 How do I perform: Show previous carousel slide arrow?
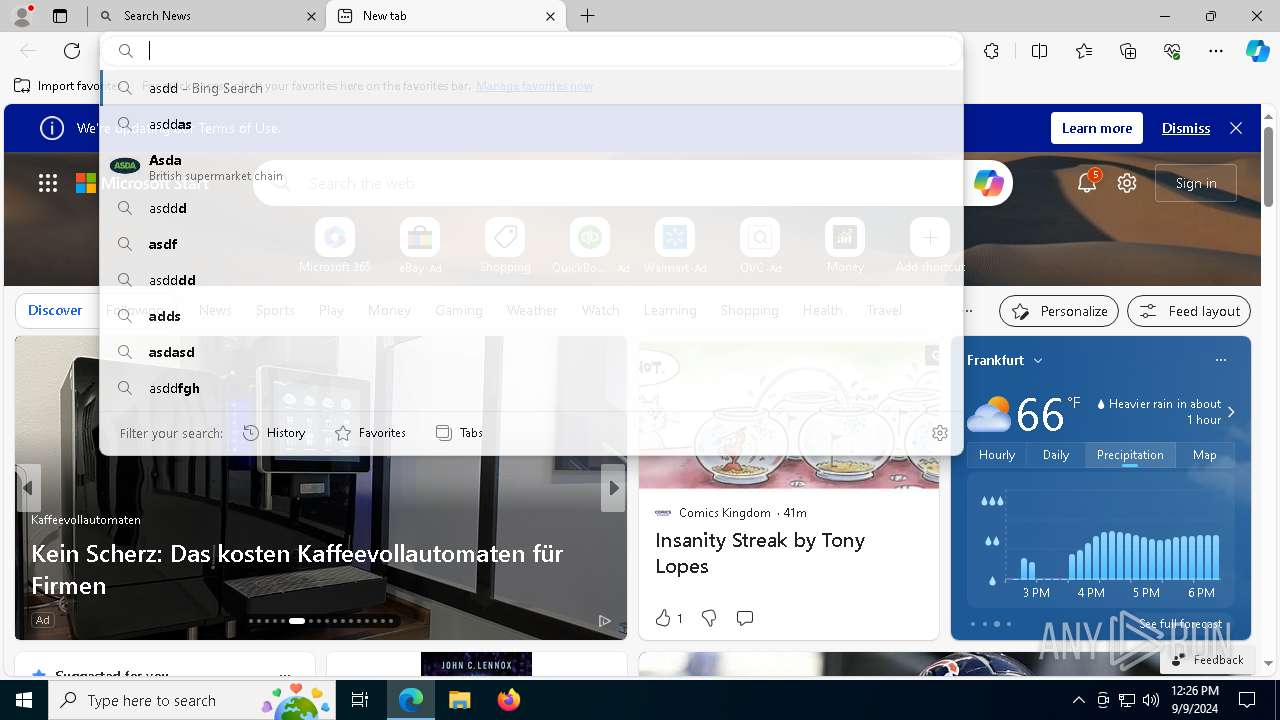point(28,488)
